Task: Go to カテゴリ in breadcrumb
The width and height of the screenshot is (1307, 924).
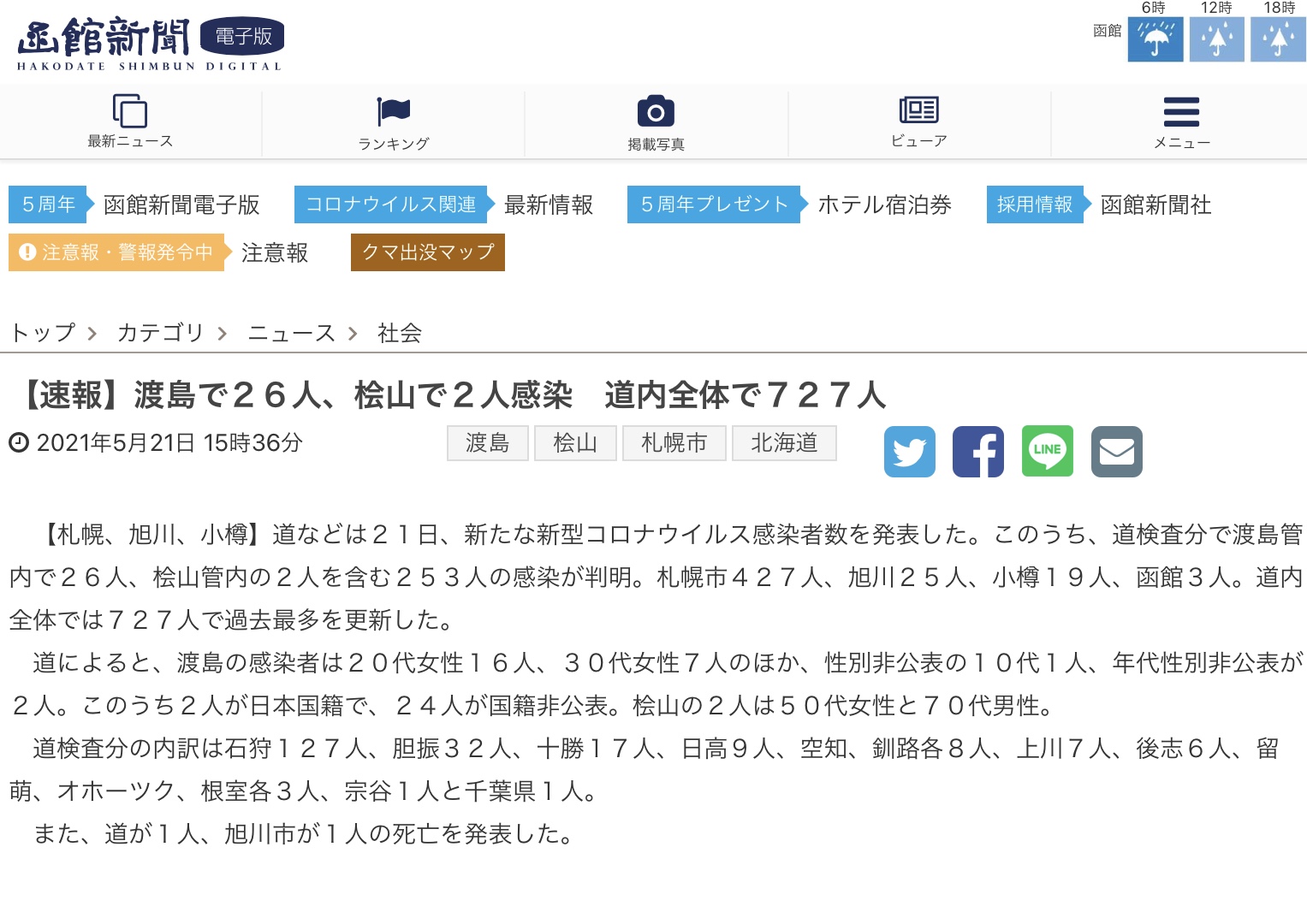Action: point(160,333)
